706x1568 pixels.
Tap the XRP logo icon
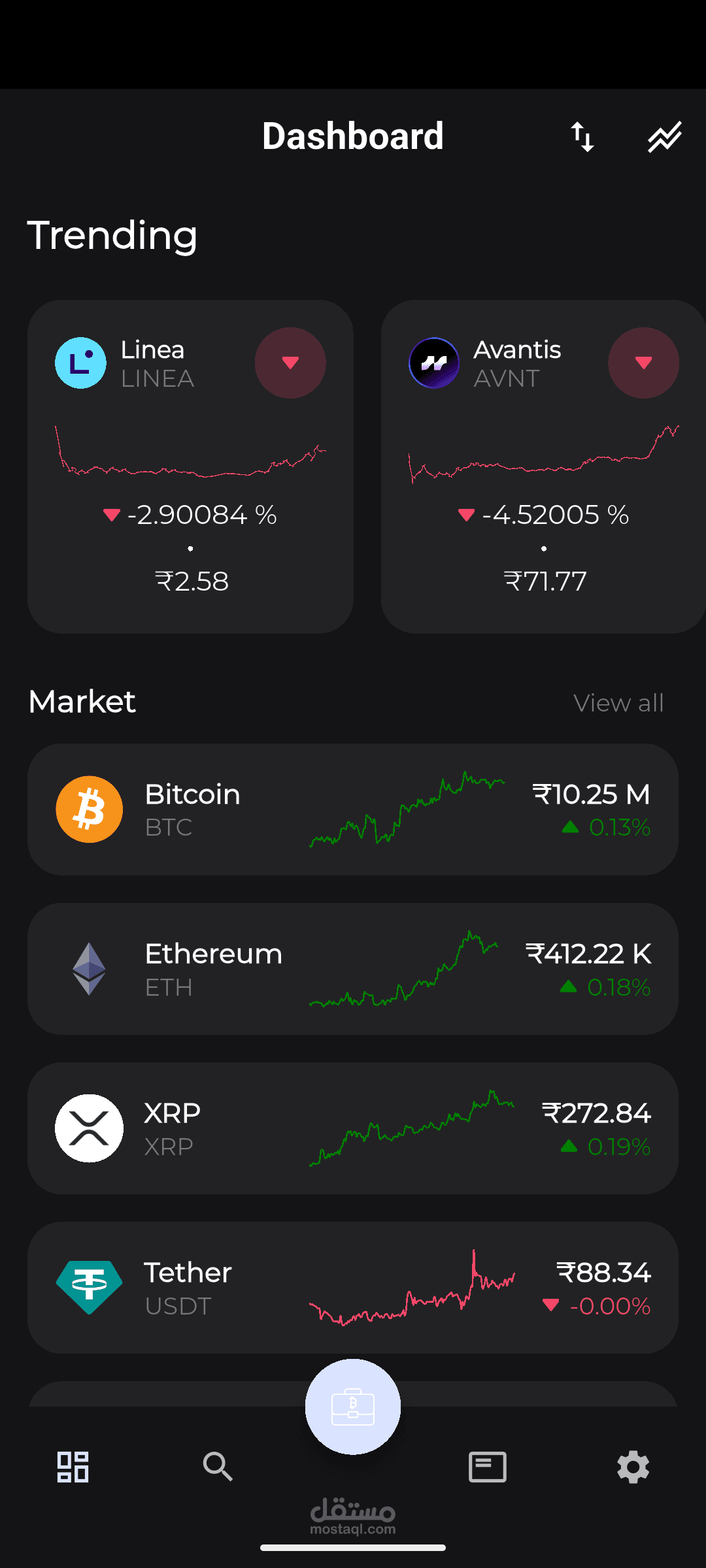[x=90, y=1128]
